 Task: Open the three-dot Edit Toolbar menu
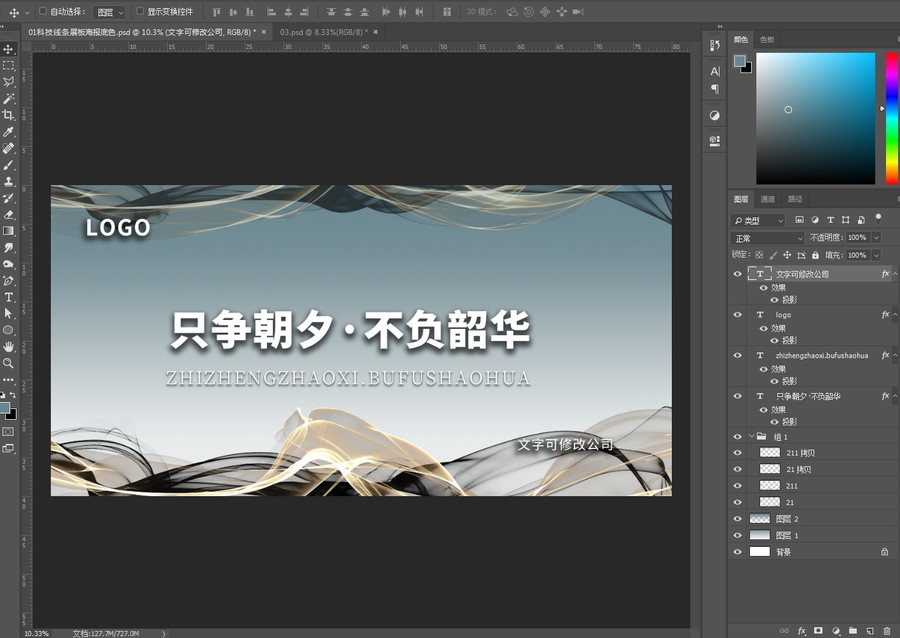click(9, 379)
